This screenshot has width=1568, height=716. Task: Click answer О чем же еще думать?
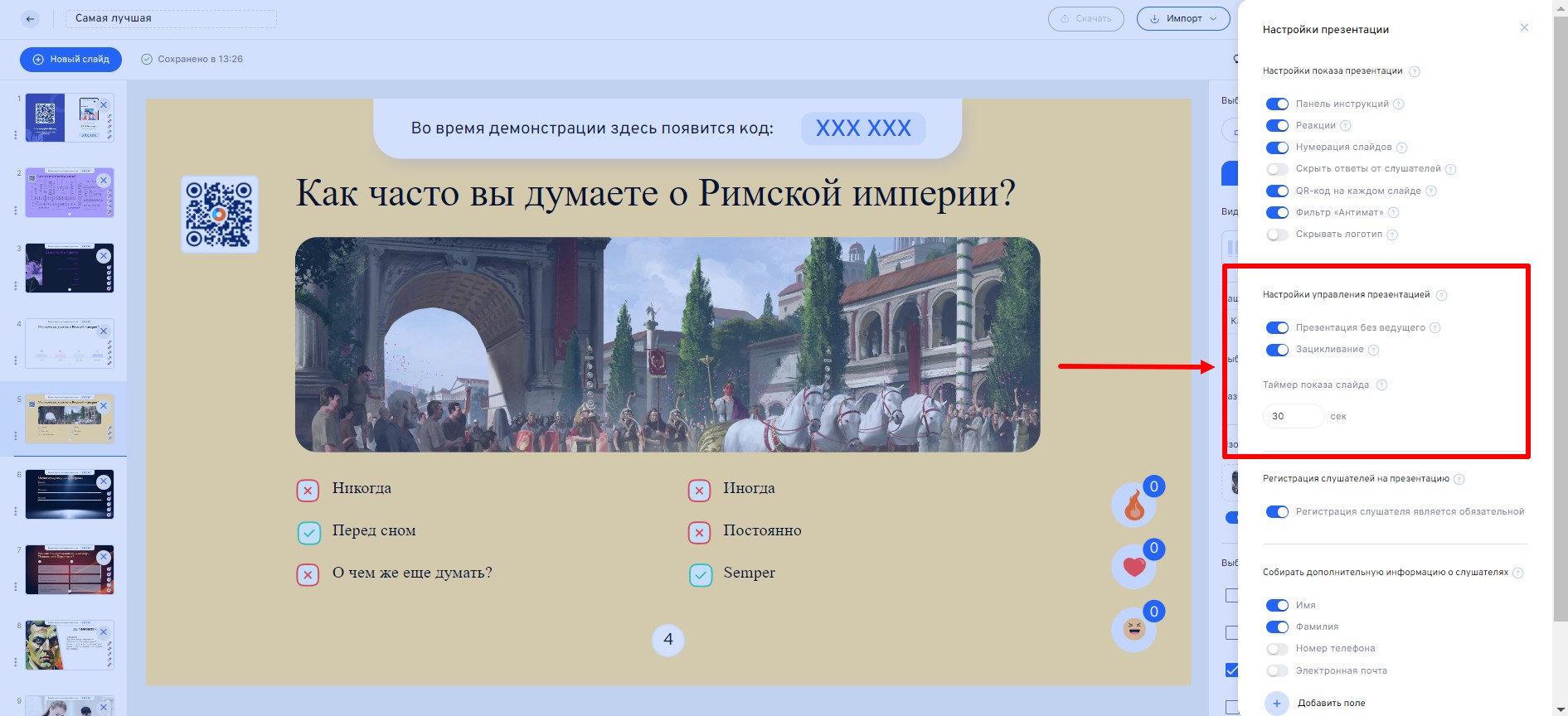click(x=412, y=573)
